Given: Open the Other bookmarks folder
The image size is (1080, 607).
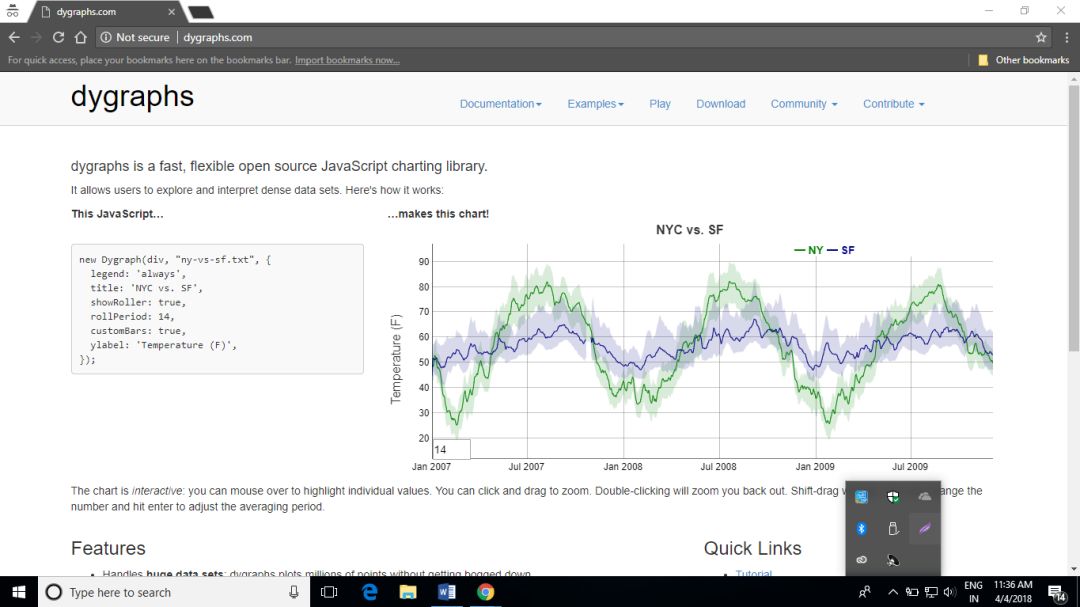Looking at the screenshot, I should click(x=1024, y=60).
